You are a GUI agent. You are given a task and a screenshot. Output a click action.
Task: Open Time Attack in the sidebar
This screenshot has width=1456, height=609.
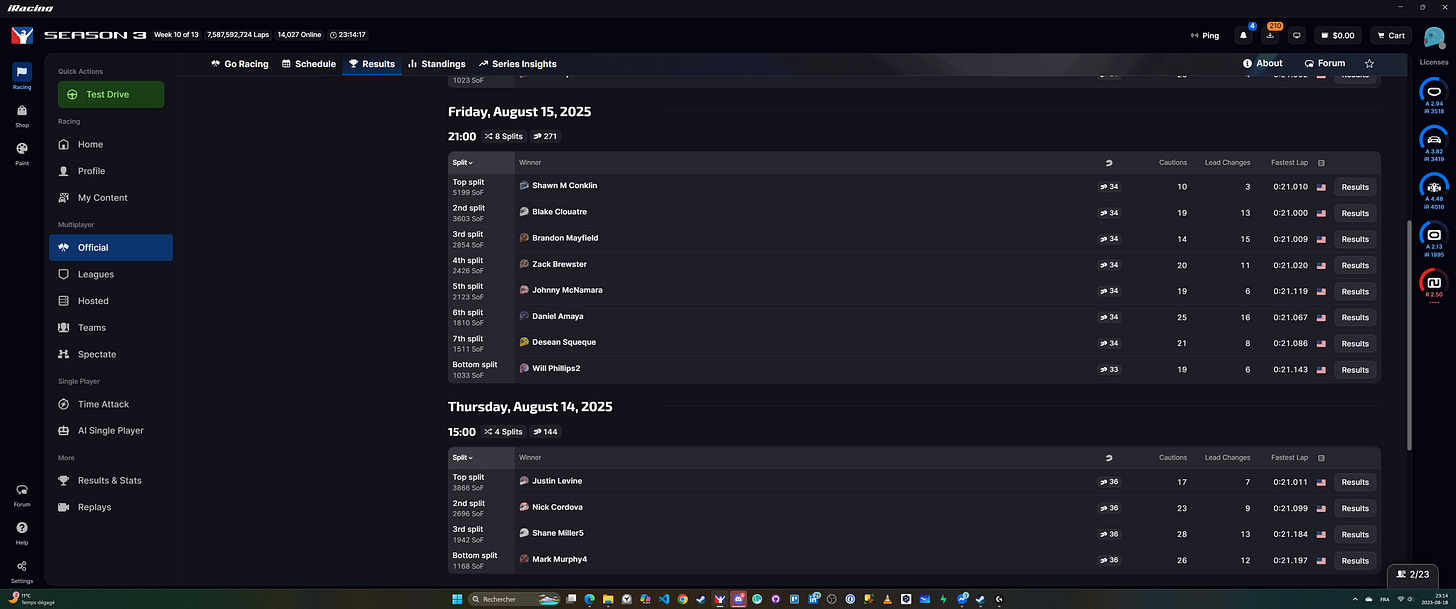(x=111, y=404)
